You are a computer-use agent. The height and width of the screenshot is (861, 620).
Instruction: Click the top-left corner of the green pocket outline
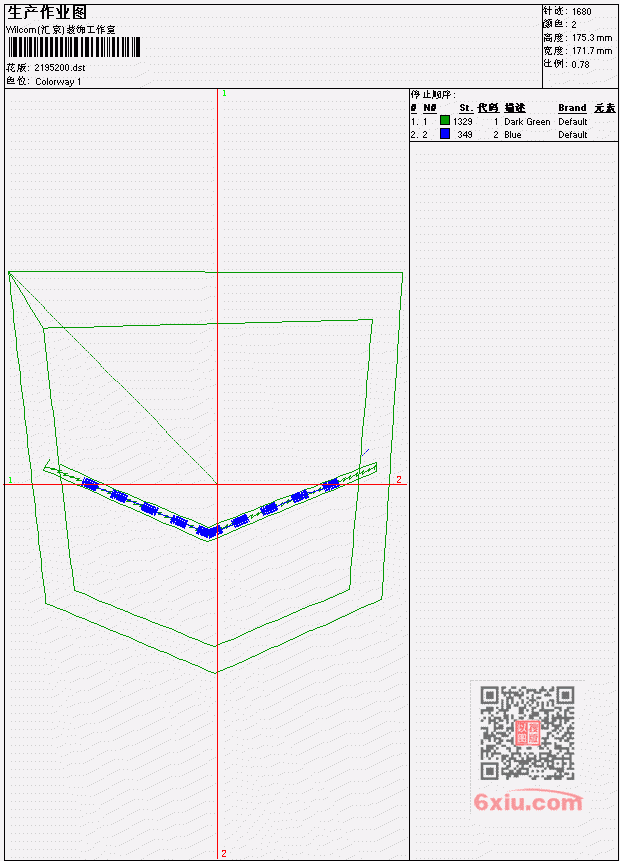click(x=9, y=272)
